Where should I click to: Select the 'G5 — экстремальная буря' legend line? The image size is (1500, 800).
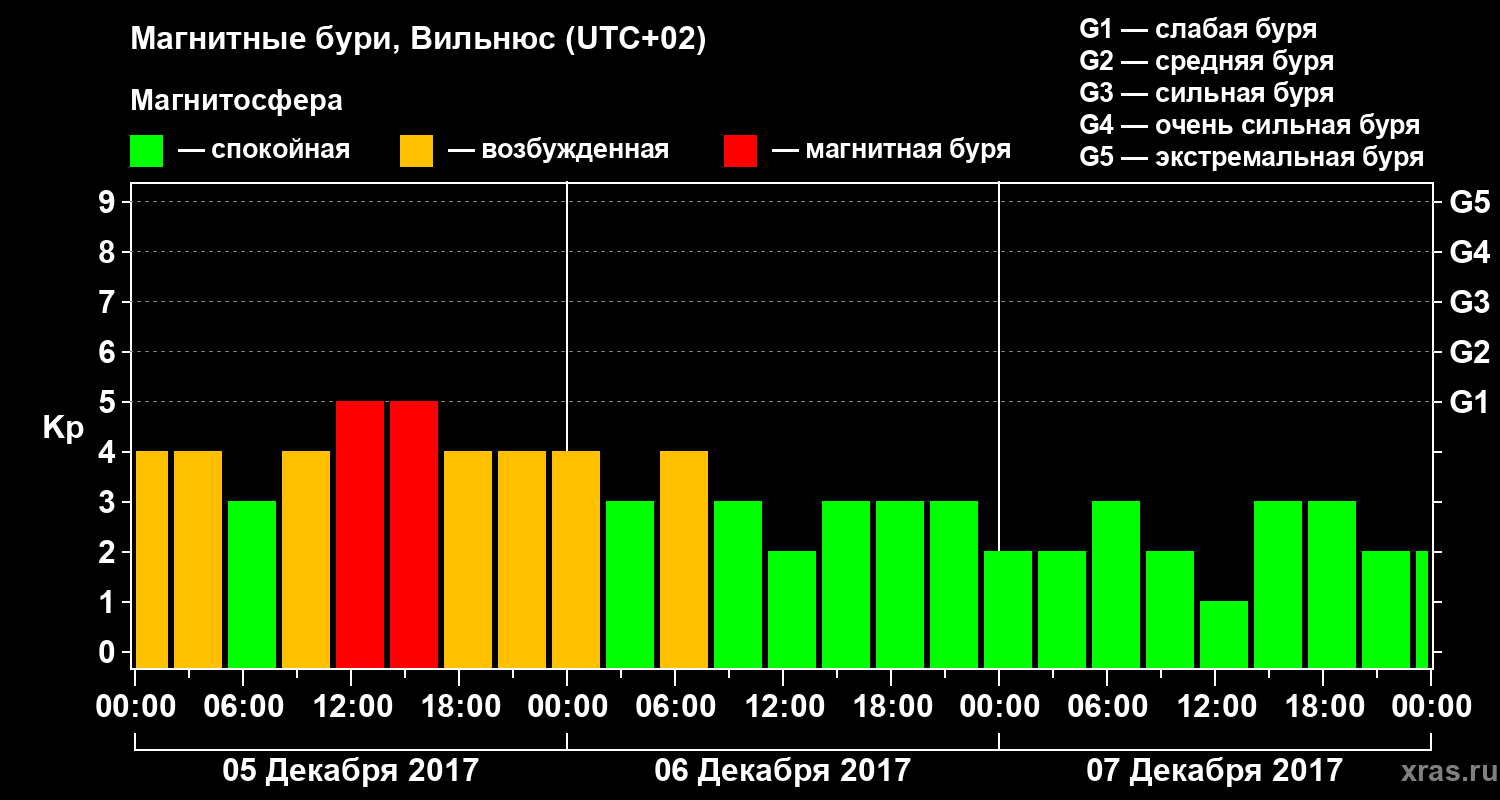(1252, 158)
